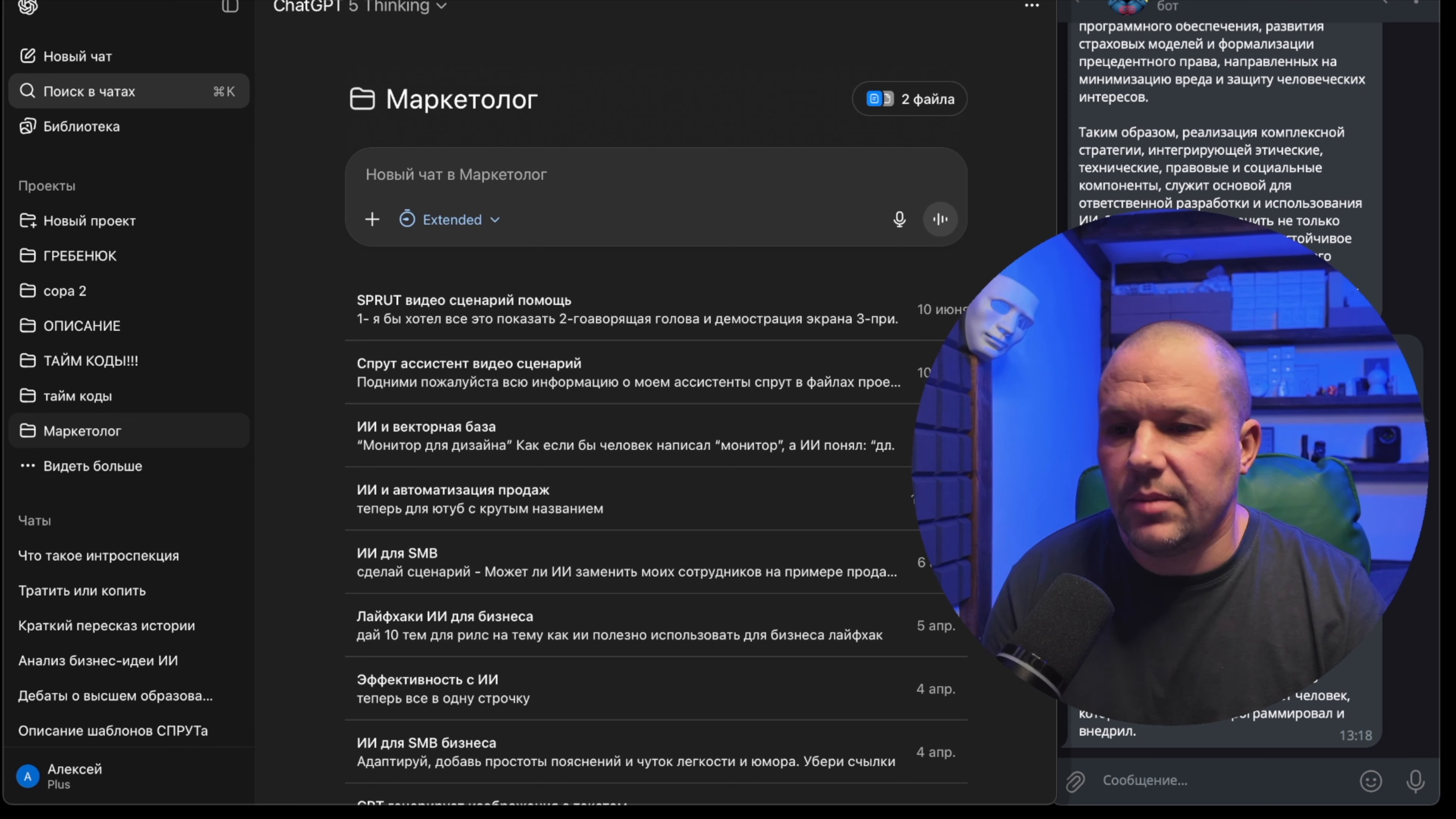Create a Новый проект

point(129,220)
